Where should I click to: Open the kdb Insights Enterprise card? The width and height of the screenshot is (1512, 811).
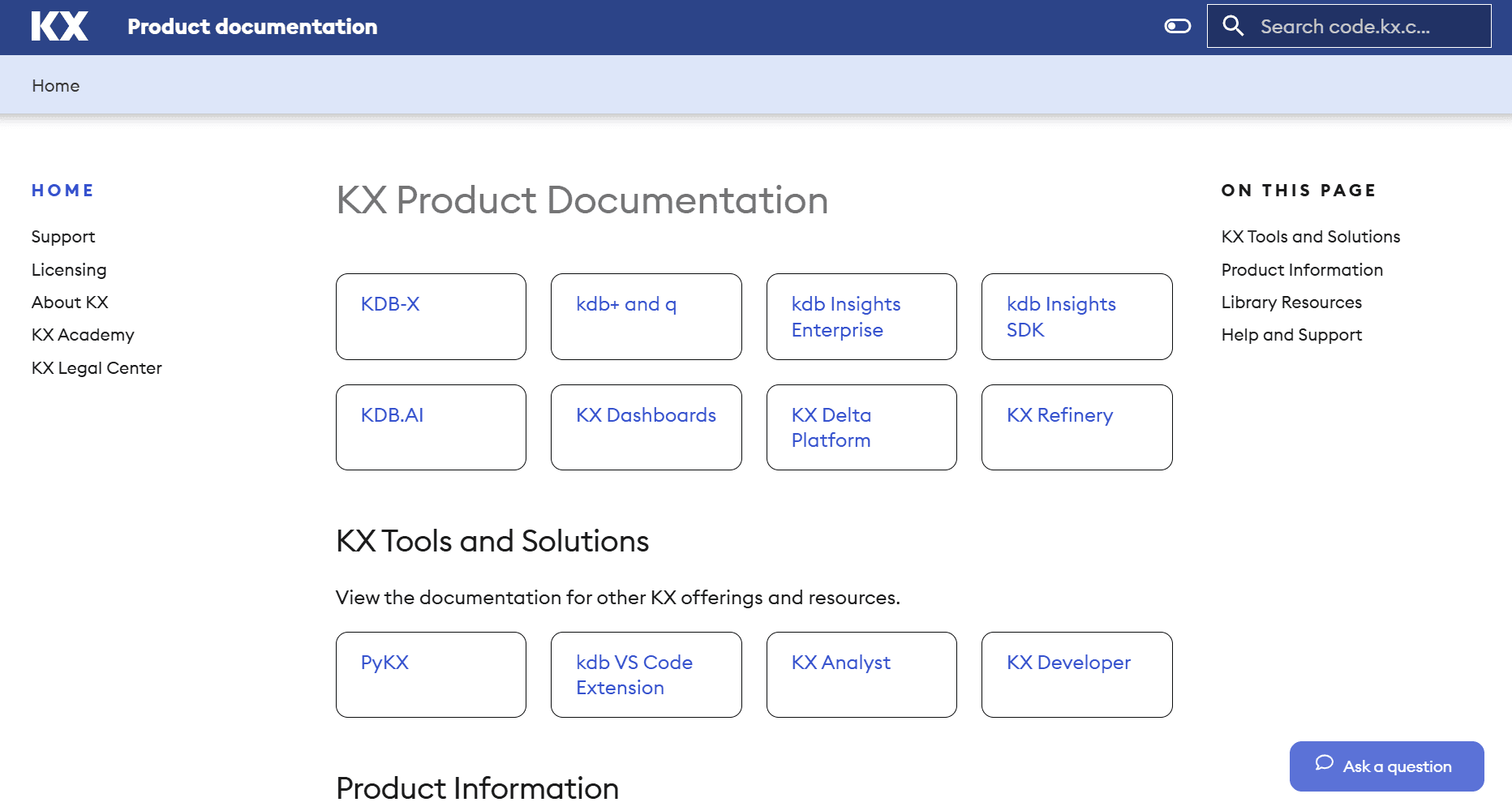(x=861, y=316)
